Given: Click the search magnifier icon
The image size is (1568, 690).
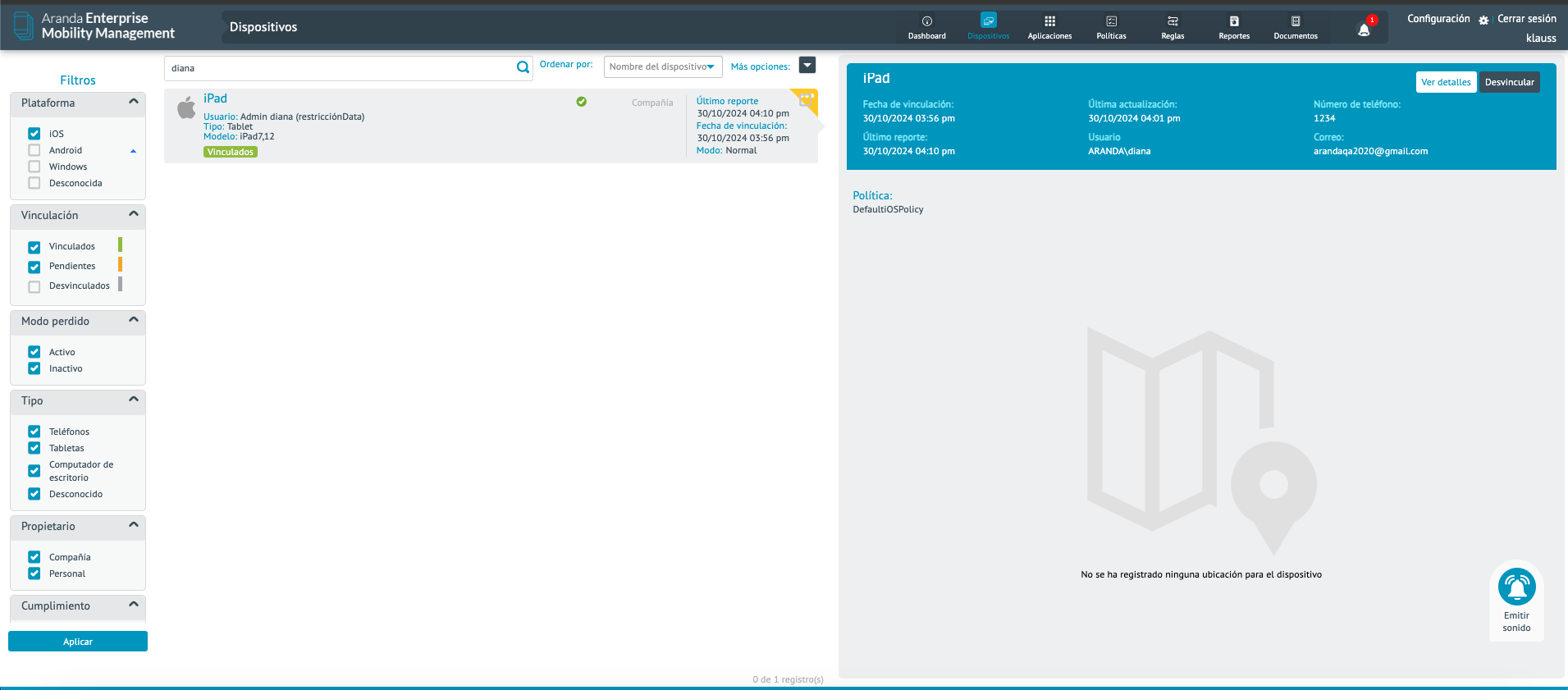Looking at the screenshot, I should tap(523, 67).
